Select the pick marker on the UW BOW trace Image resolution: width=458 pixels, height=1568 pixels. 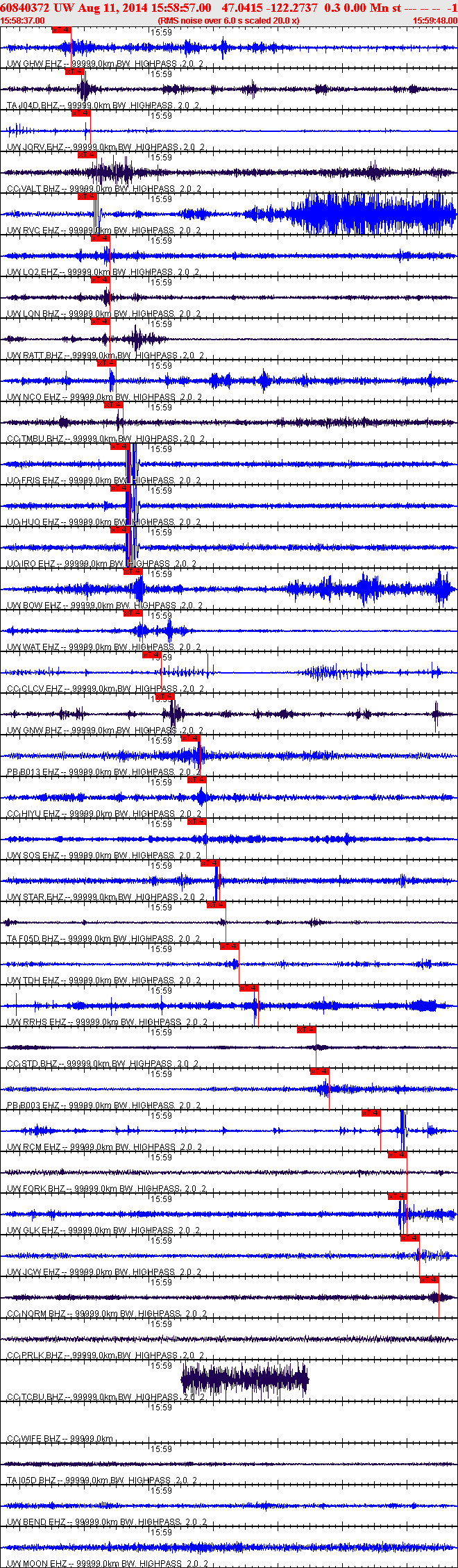tap(133, 572)
